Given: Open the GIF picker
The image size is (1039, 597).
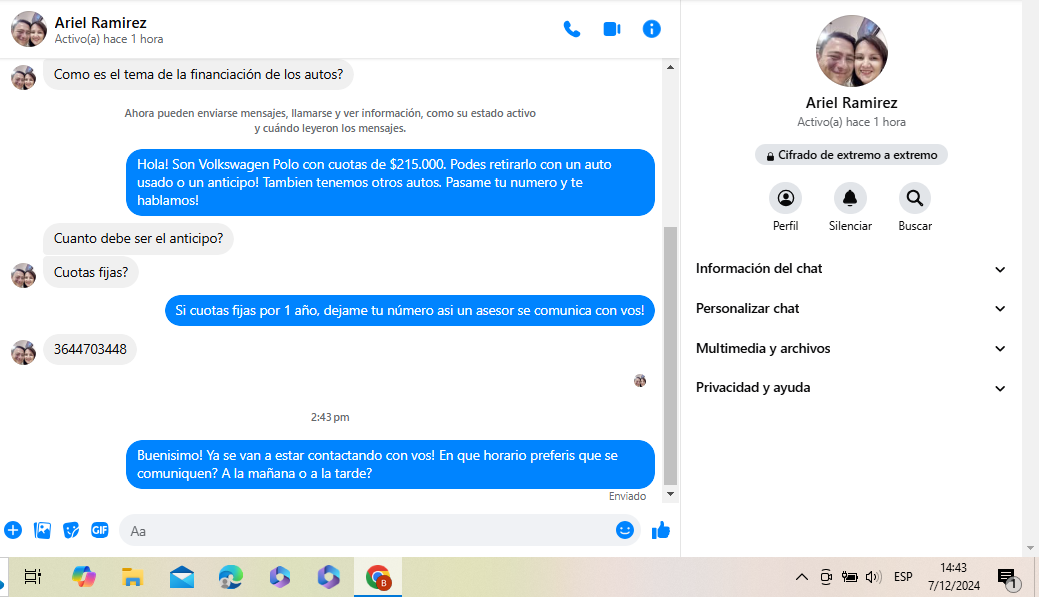Looking at the screenshot, I should 100,530.
